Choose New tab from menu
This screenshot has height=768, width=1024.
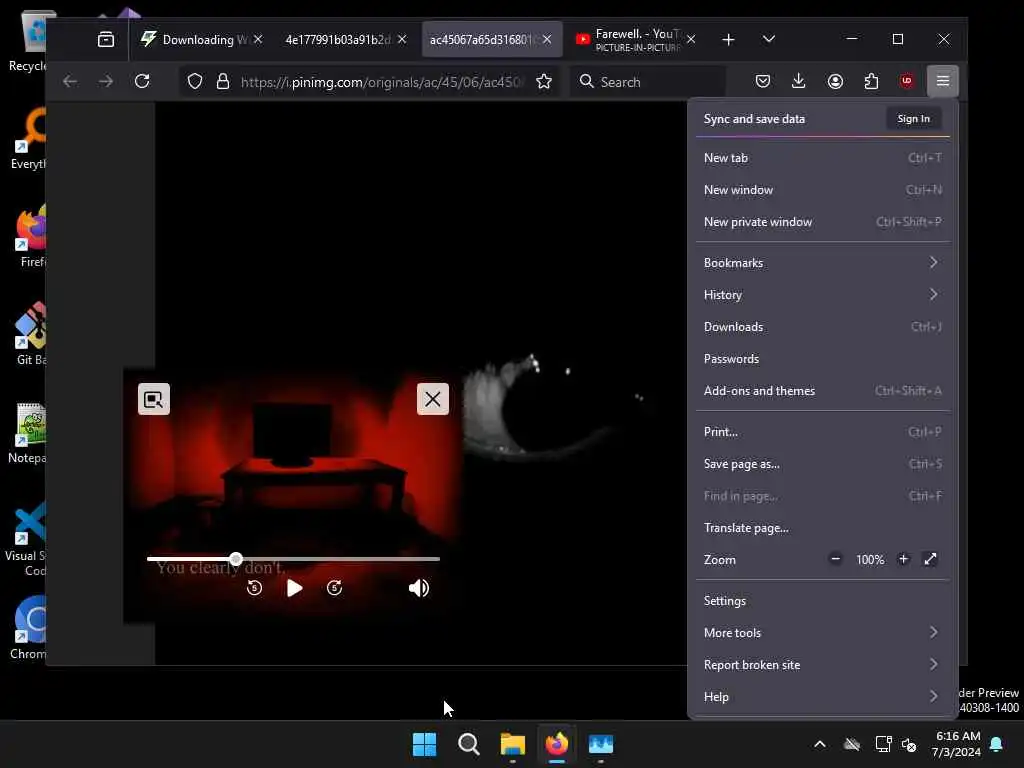(x=822, y=157)
